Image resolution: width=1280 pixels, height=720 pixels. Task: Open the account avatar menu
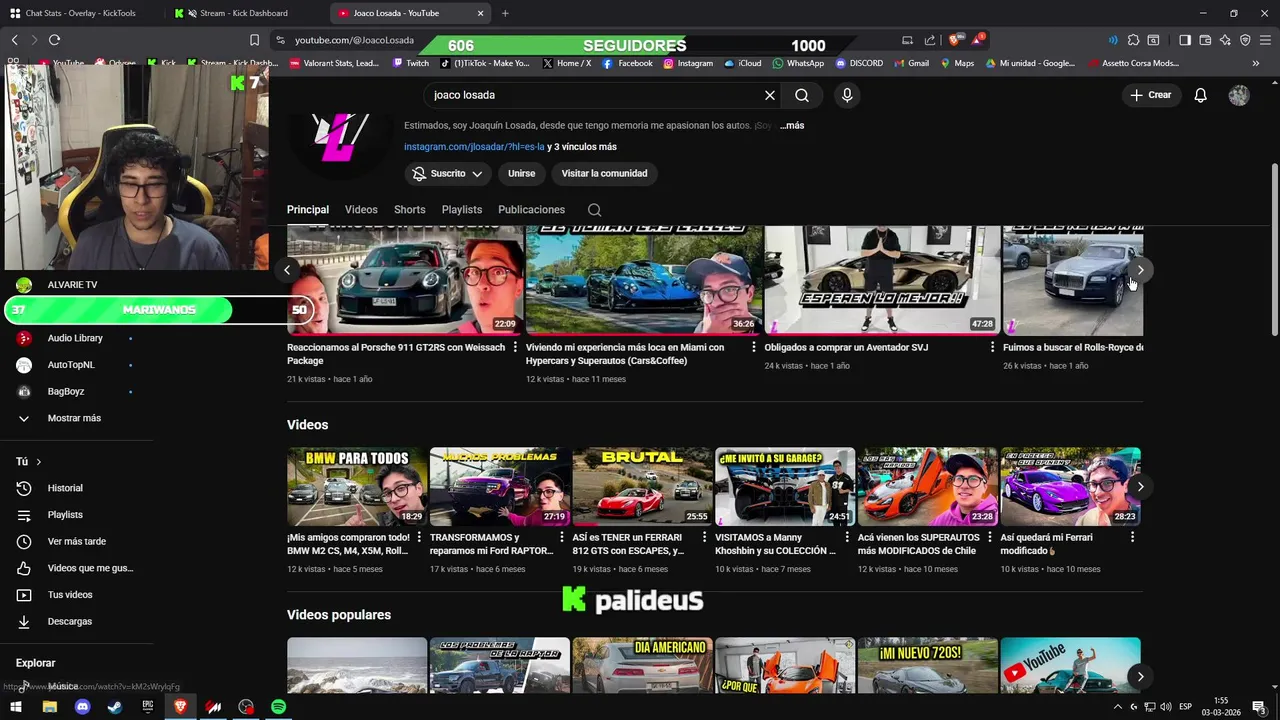point(1239,95)
